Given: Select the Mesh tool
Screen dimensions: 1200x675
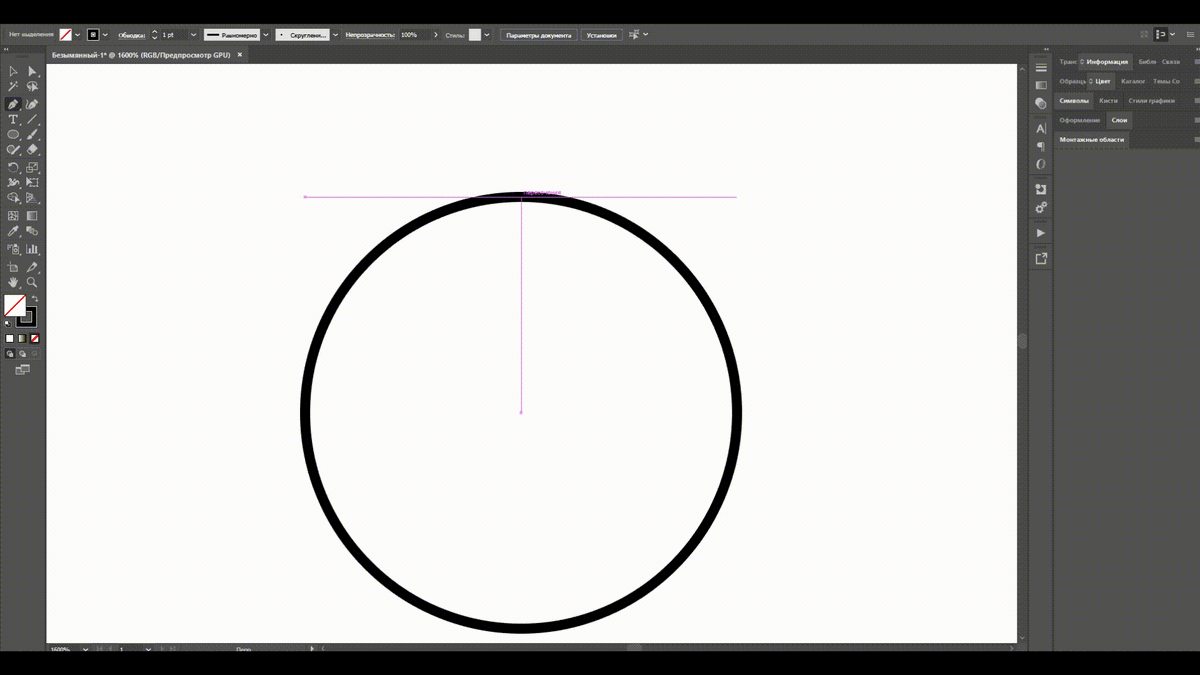Looking at the screenshot, I should pos(13,215).
